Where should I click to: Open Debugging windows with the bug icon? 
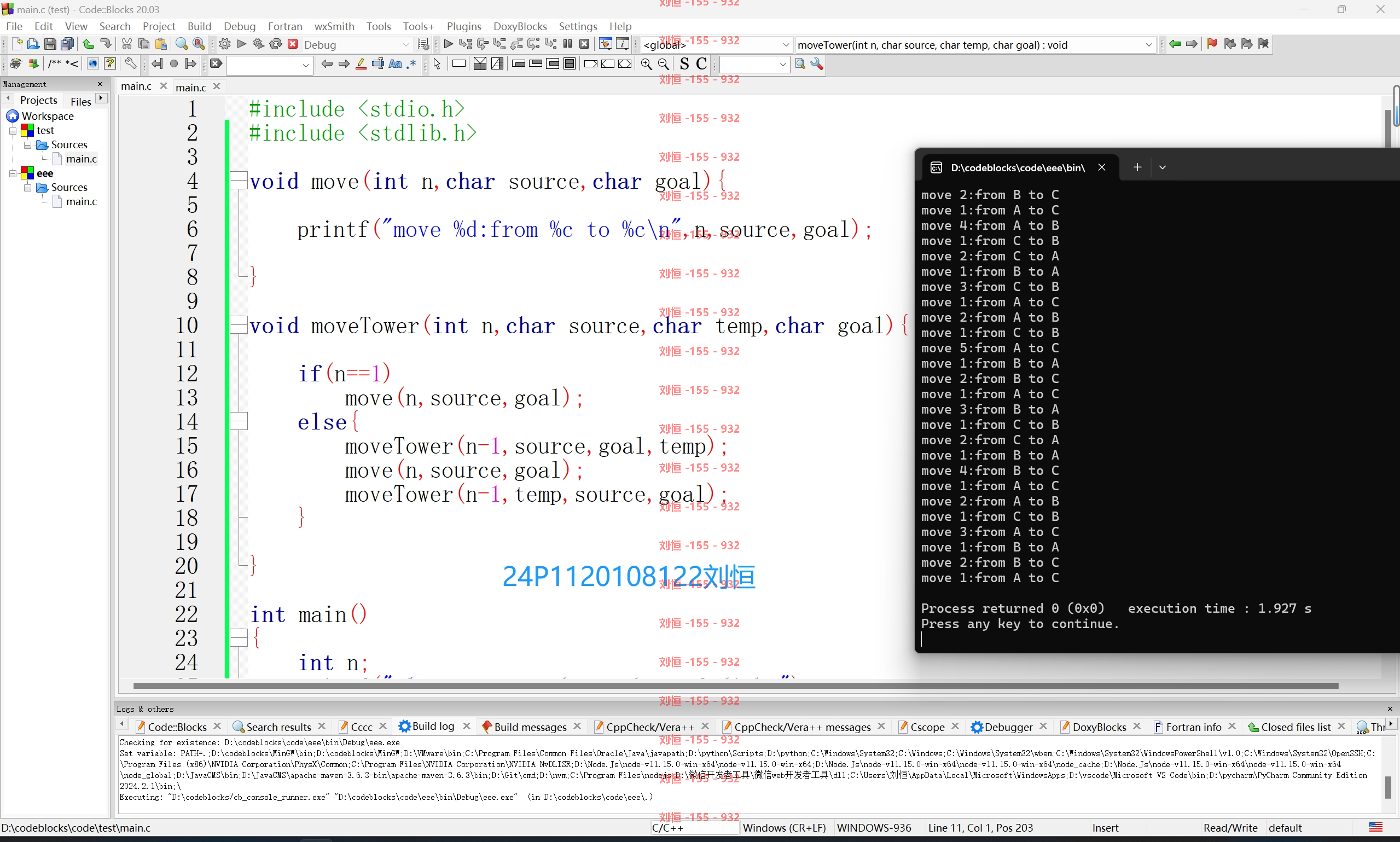tap(605, 44)
